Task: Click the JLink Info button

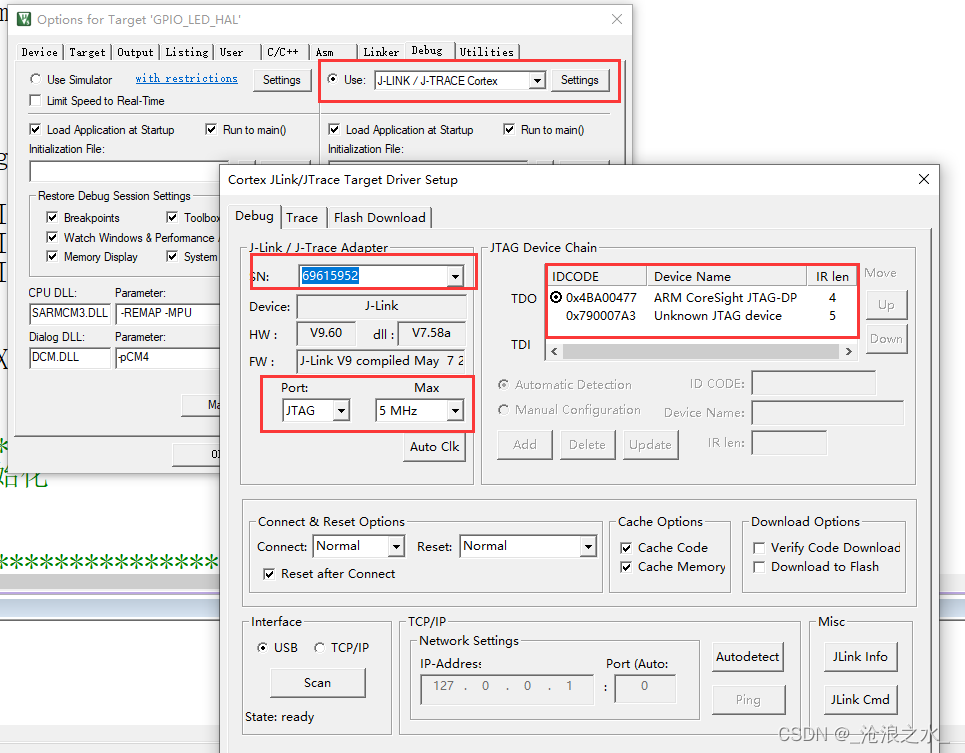Action: (x=860, y=657)
